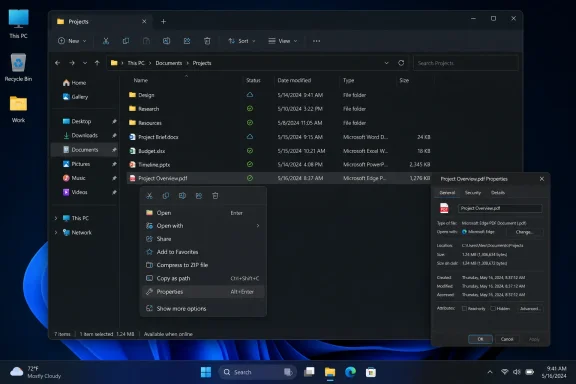This screenshot has width=576, height=384.
Task: Click the Search Projects field
Action: 465,63
